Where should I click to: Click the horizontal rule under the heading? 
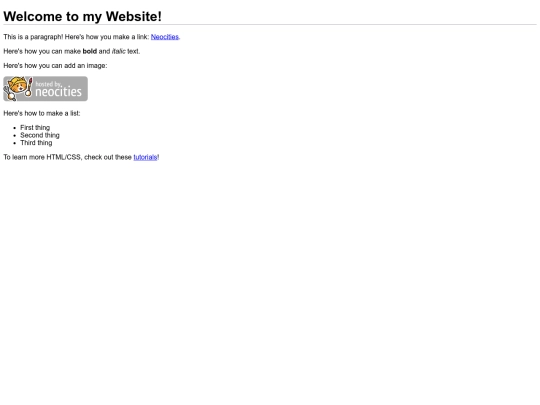click(270, 25)
